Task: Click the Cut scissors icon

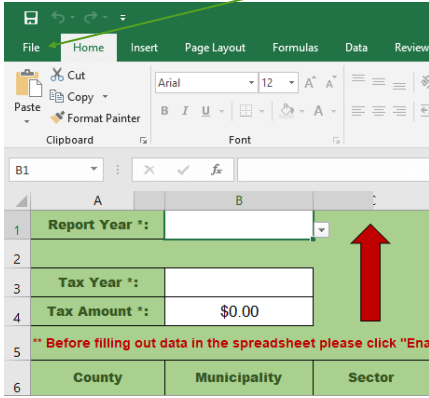Action: click(x=57, y=75)
